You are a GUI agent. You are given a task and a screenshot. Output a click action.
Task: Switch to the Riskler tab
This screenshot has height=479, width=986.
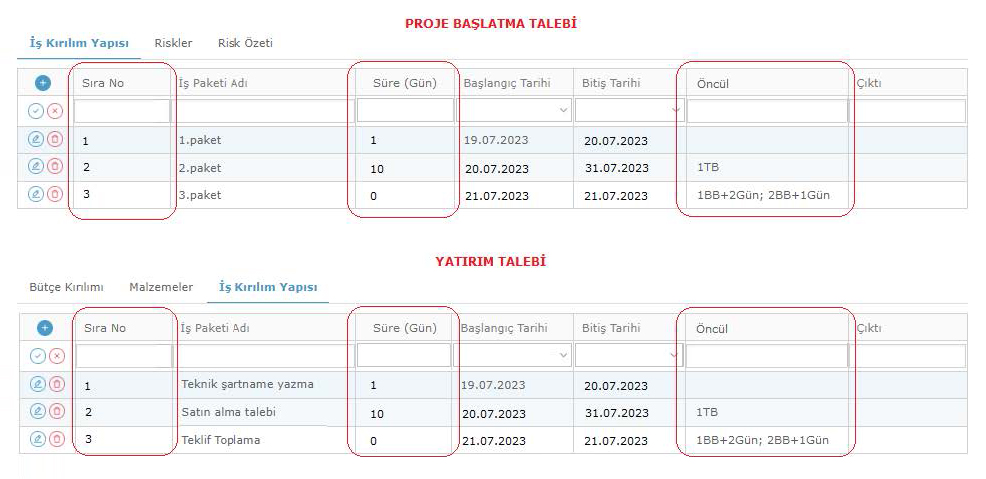point(173,43)
